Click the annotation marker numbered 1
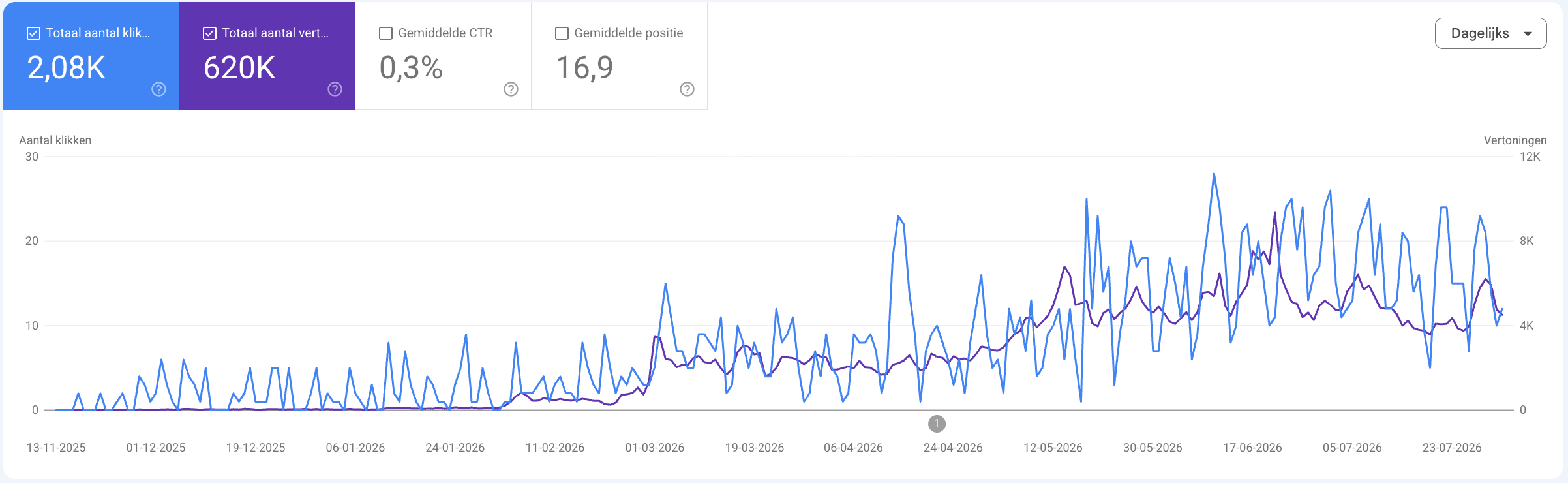The width and height of the screenshot is (1568, 483). (937, 424)
